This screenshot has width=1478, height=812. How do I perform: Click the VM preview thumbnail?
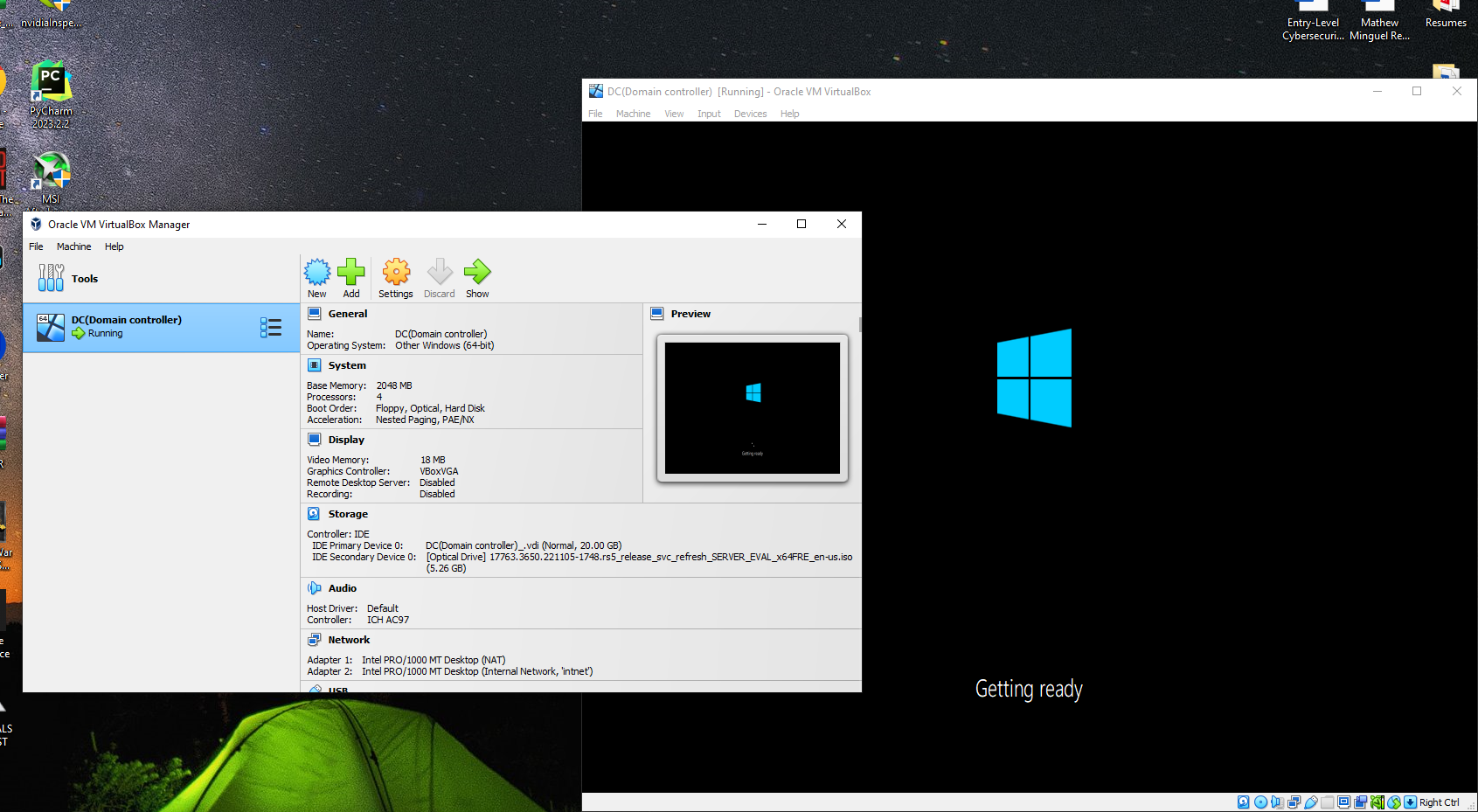(x=753, y=408)
